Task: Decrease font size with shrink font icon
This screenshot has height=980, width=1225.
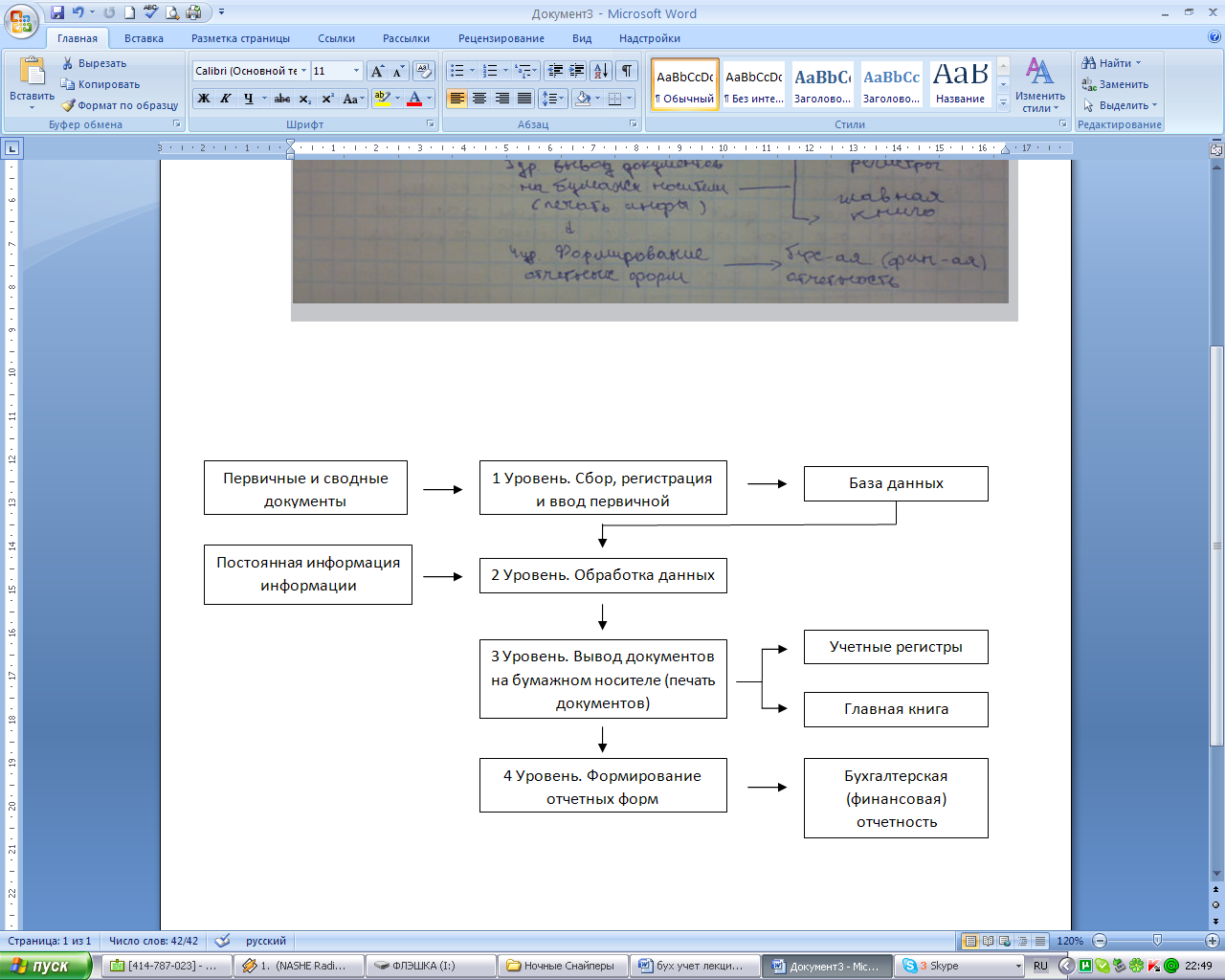Action: 398,71
